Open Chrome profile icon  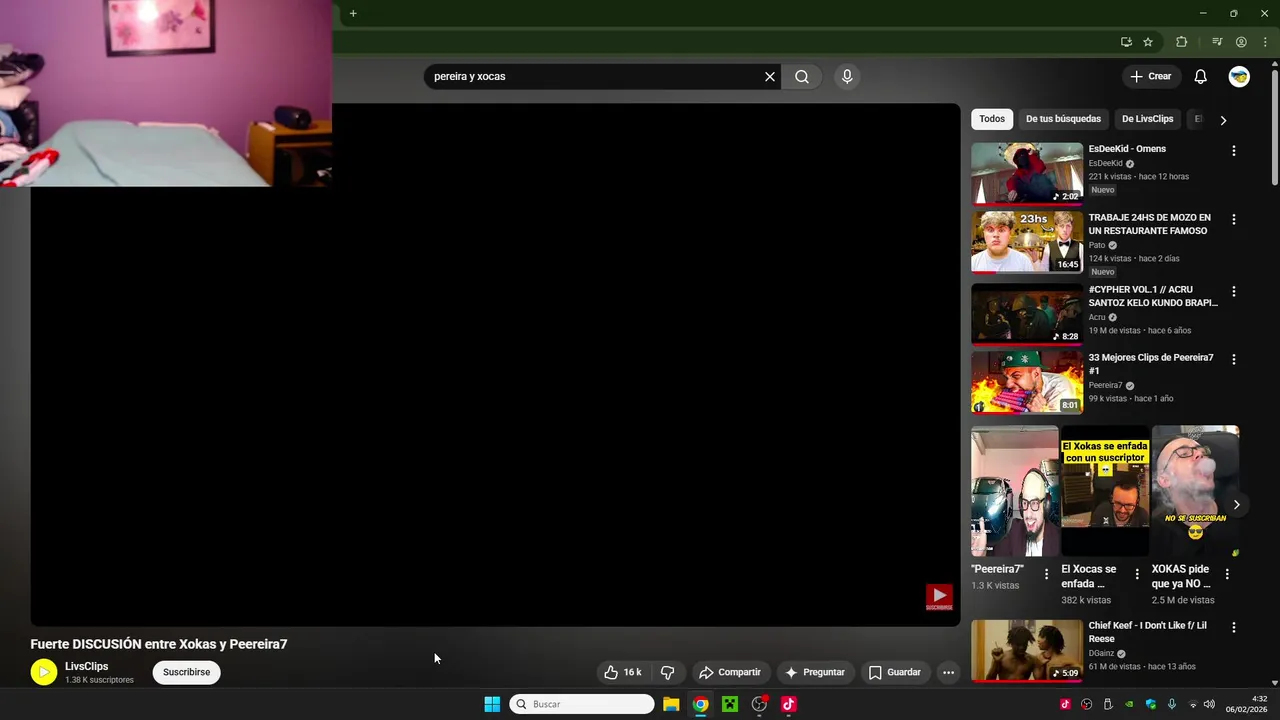pos(1241,42)
